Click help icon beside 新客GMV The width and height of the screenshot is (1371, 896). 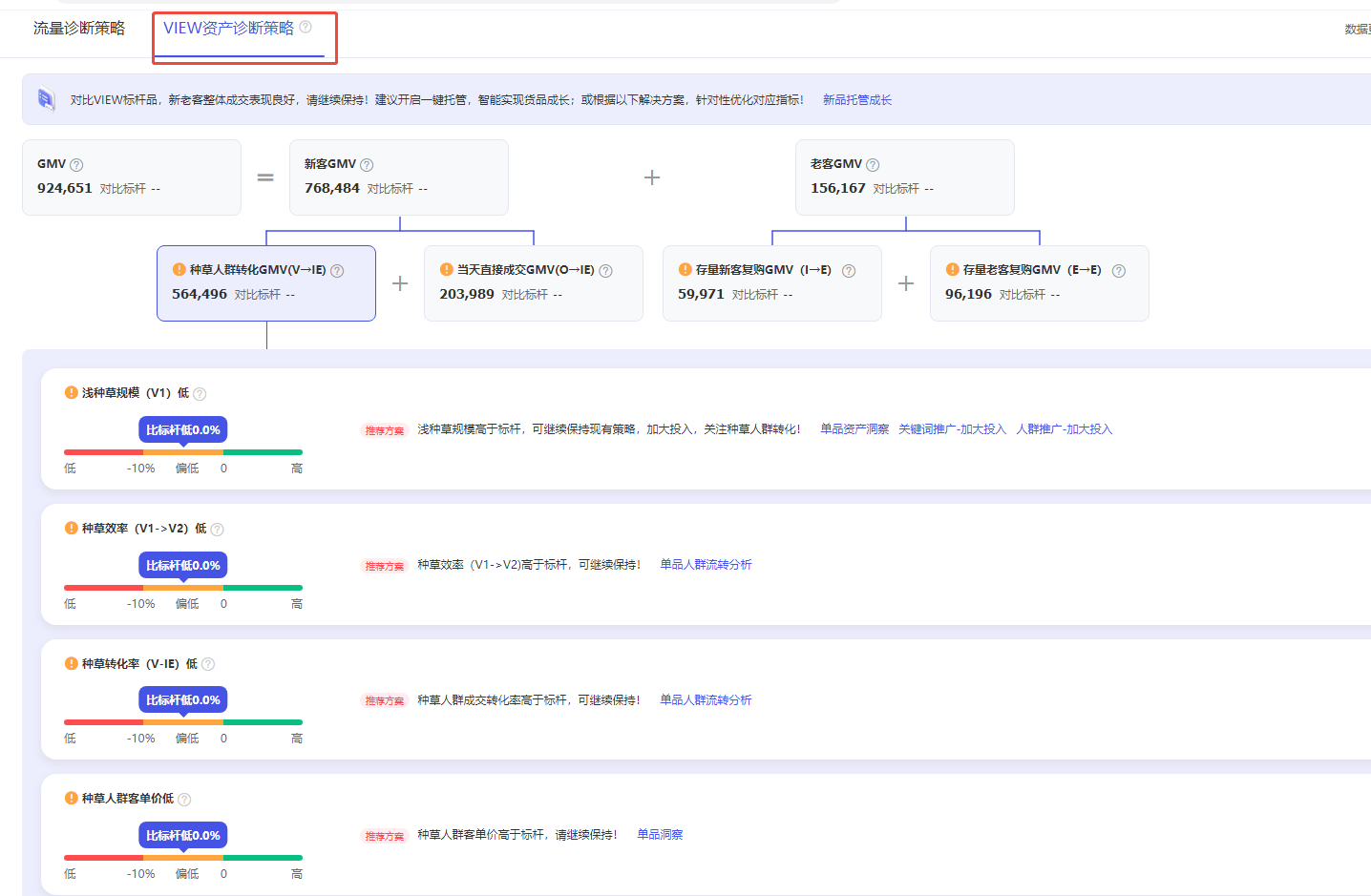coord(367,165)
